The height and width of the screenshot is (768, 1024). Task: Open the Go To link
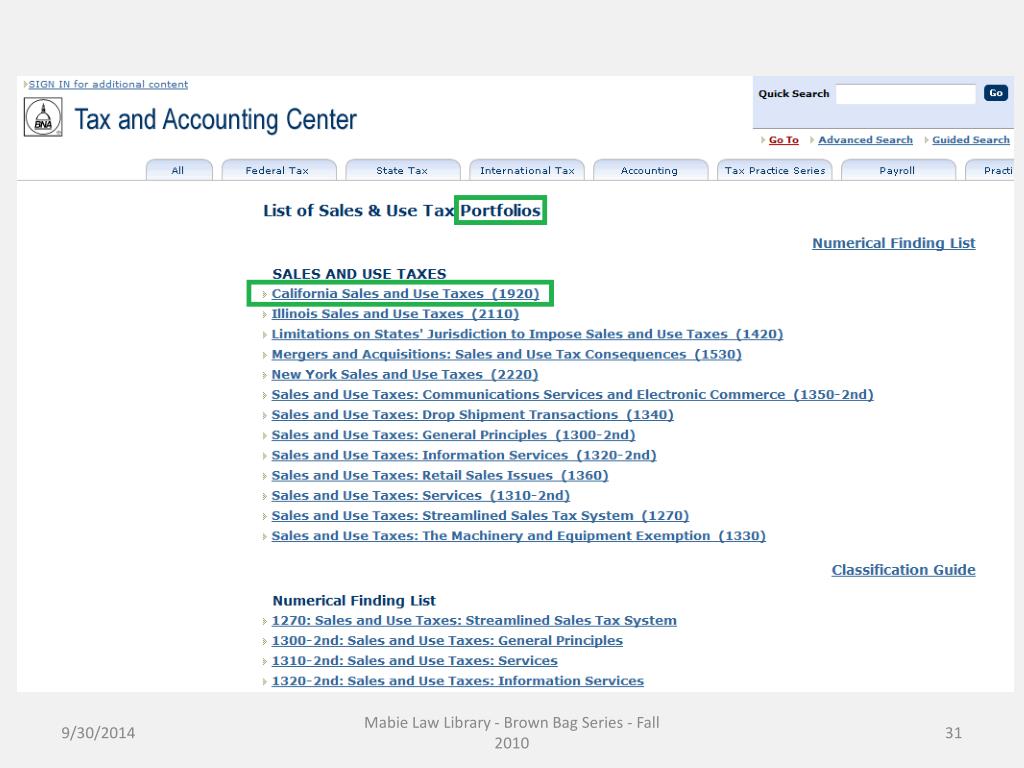pyautogui.click(x=783, y=140)
